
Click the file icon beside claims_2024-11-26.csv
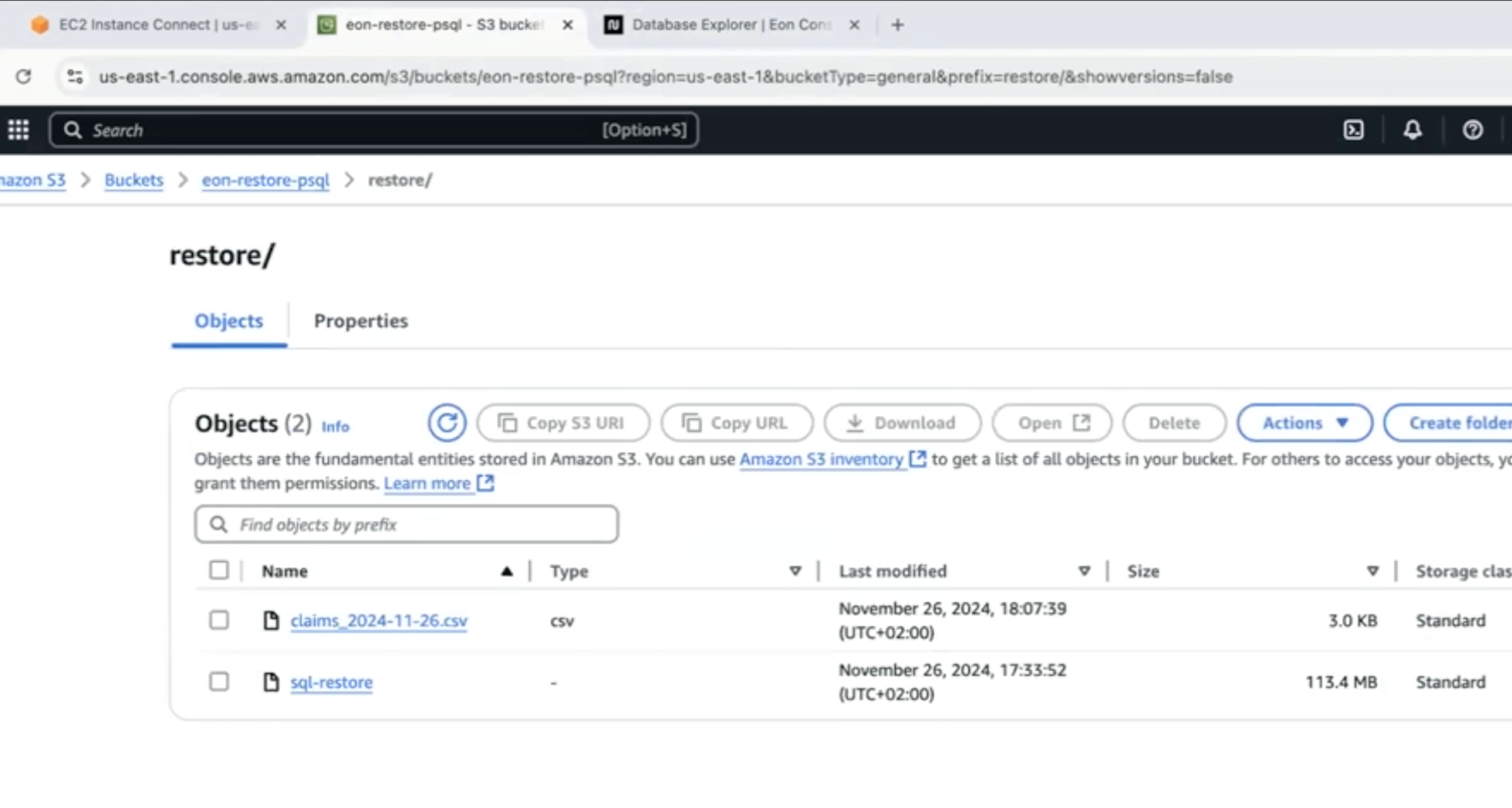pyautogui.click(x=271, y=620)
